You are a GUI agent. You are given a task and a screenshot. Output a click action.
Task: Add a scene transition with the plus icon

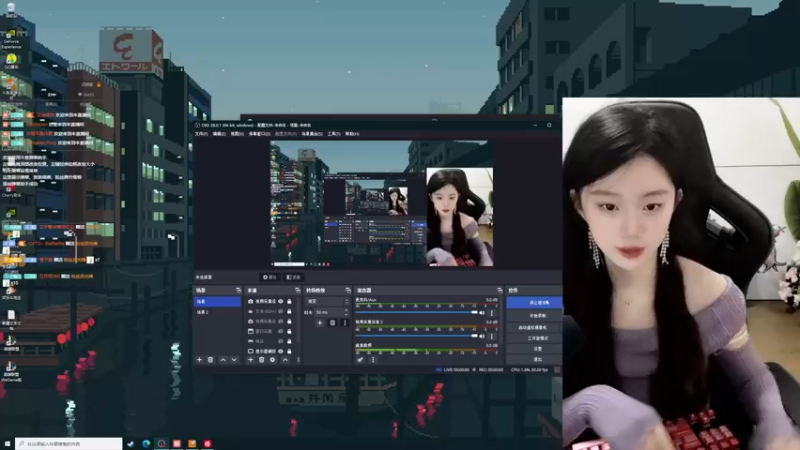tap(320, 322)
